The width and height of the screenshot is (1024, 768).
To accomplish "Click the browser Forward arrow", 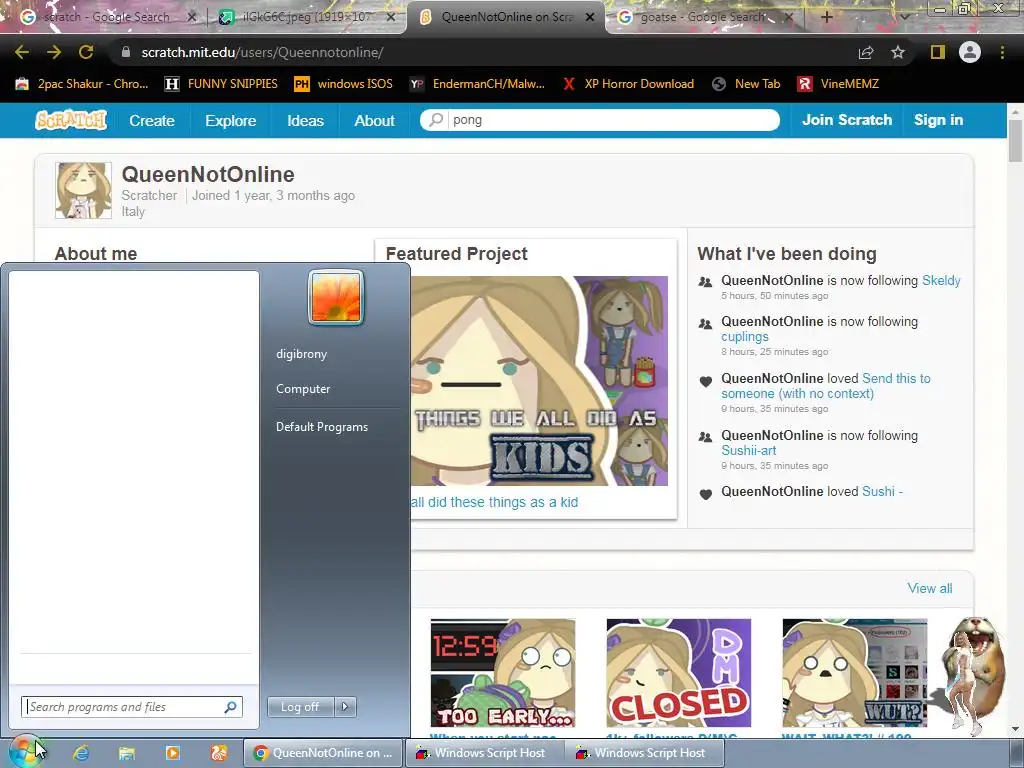I will tap(54, 52).
